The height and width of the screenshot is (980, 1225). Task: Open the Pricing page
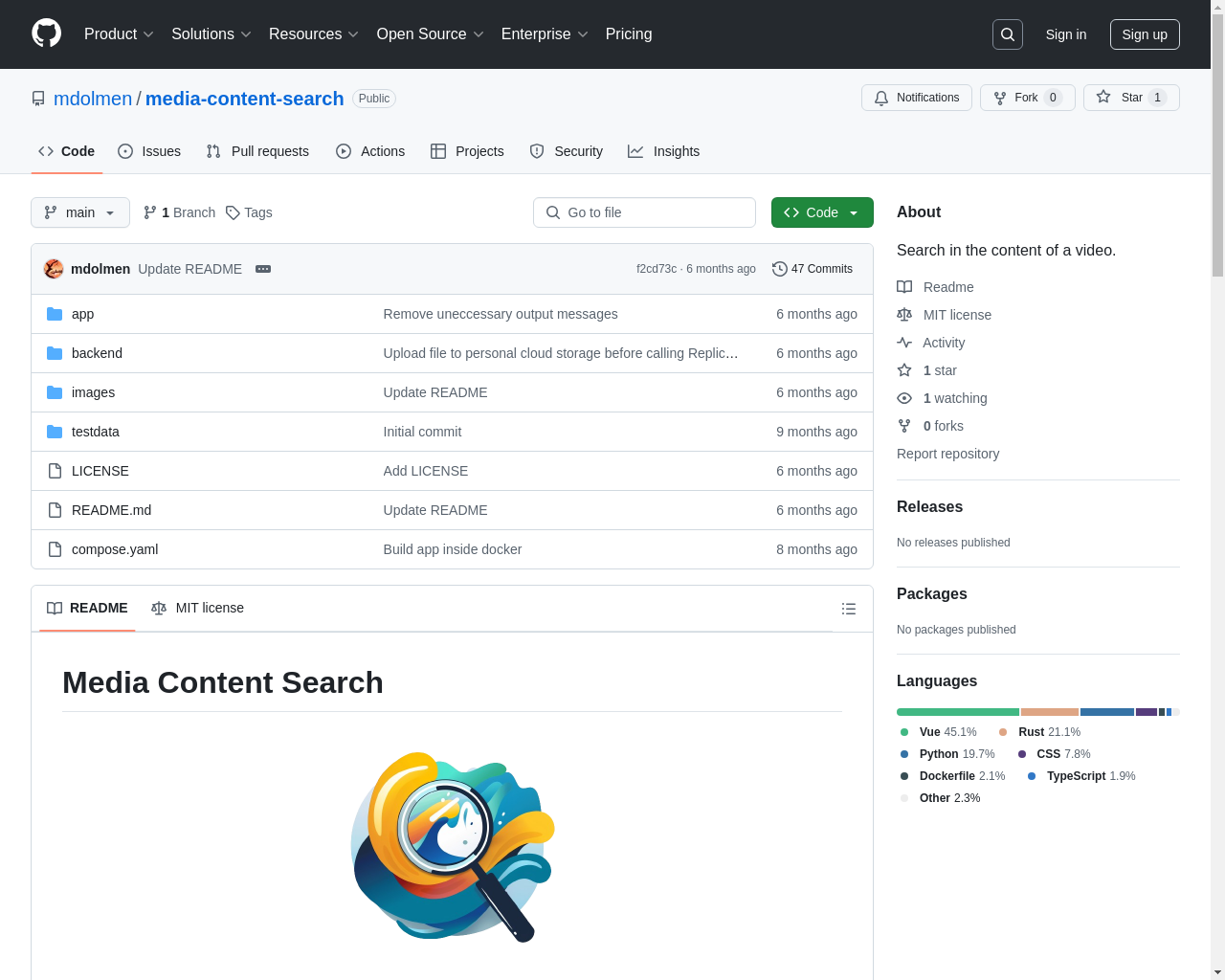(629, 34)
